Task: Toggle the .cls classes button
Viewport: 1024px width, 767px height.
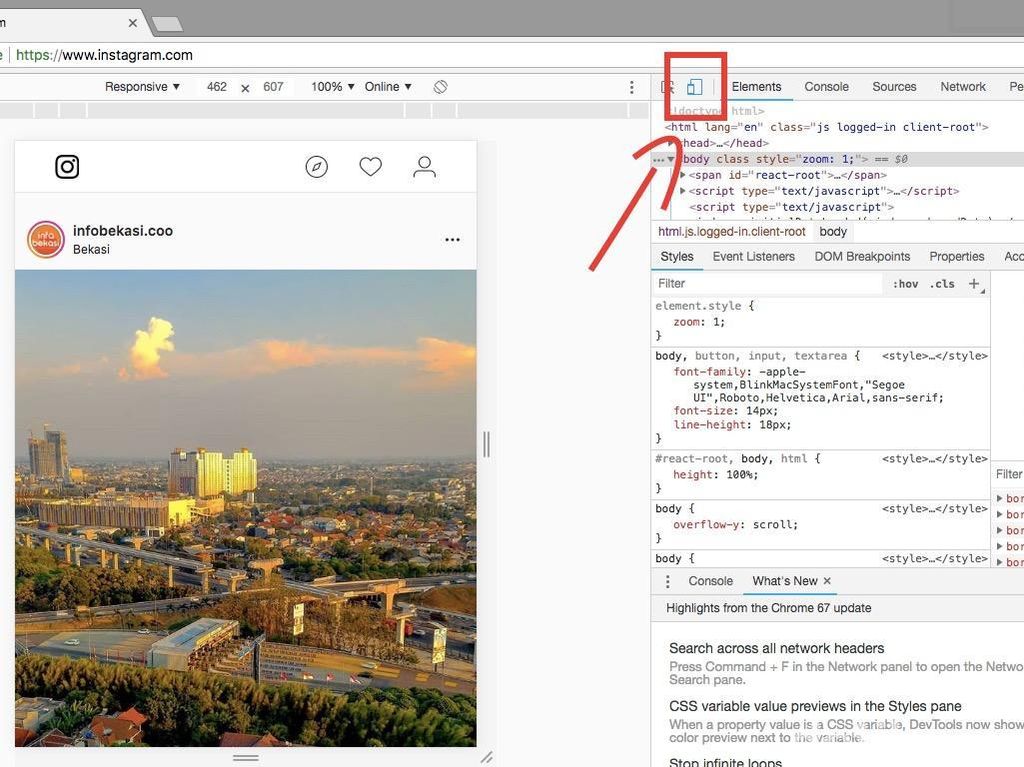Action: click(942, 284)
